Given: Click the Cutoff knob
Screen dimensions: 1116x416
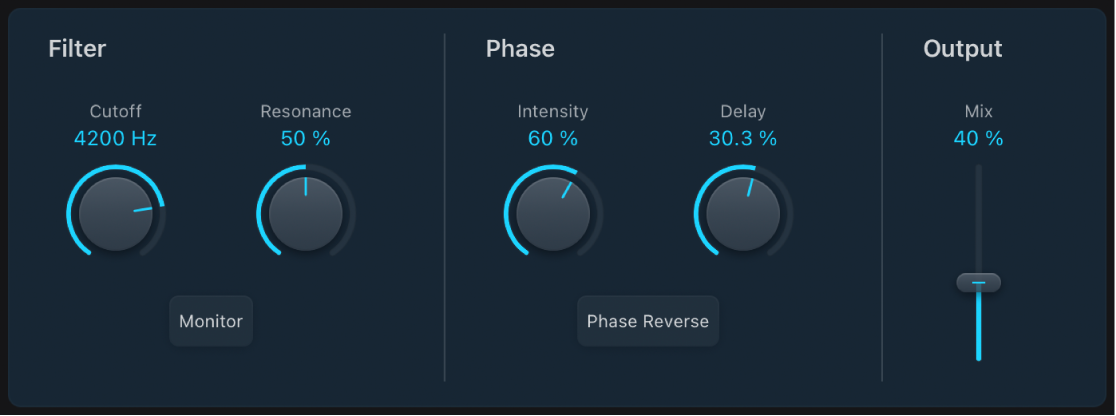Looking at the screenshot, I should point(115,213).
